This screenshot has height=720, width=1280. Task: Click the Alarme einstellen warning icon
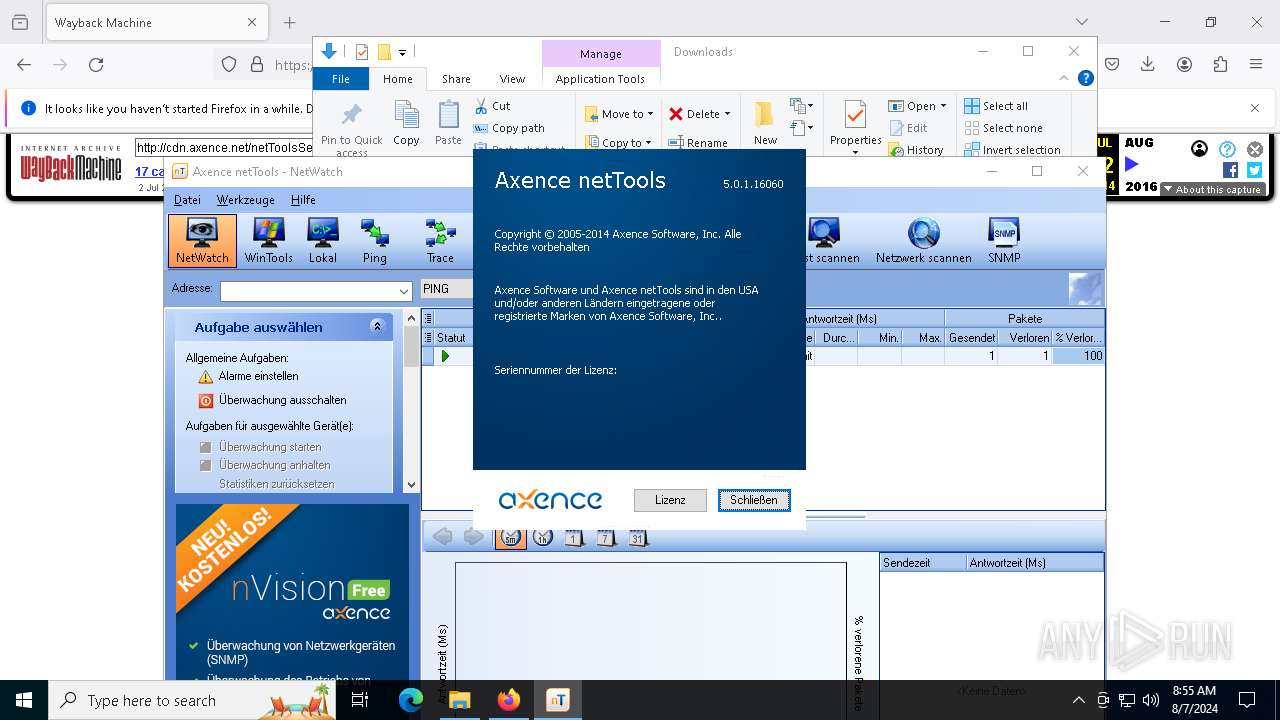tap(205, 377)
